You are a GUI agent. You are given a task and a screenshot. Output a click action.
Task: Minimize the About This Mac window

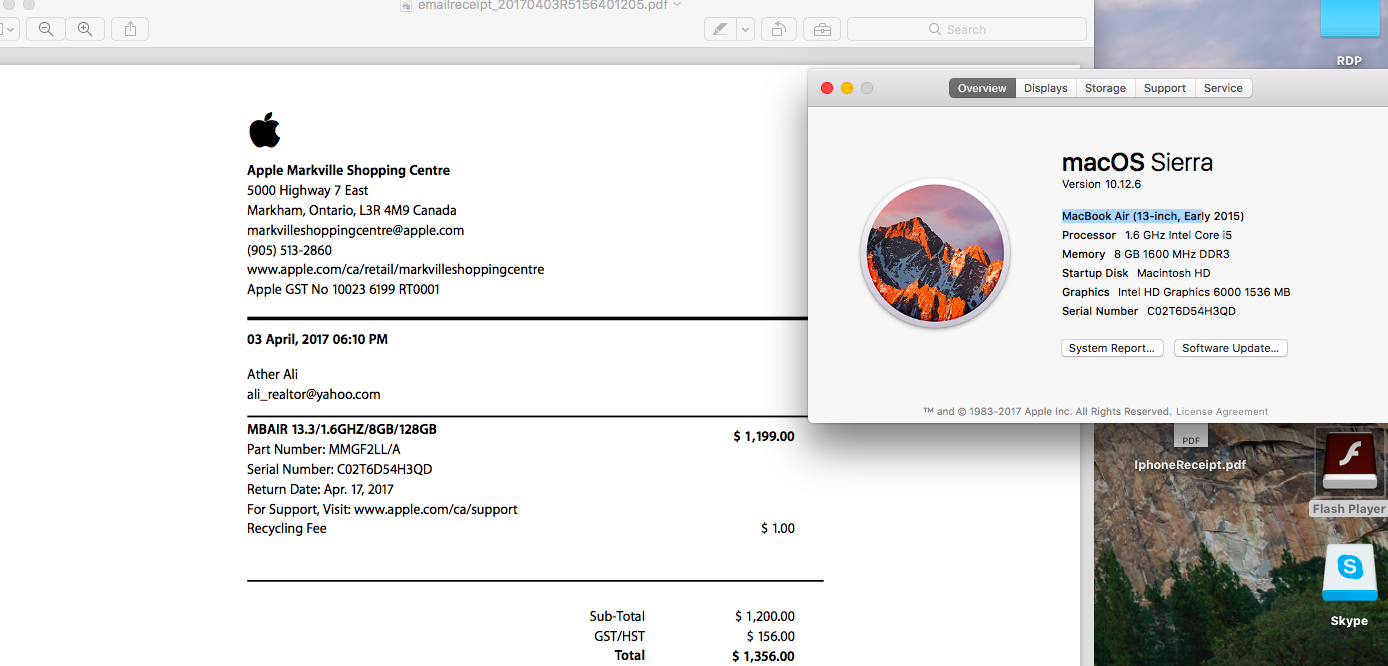click(x=847, y=88)
